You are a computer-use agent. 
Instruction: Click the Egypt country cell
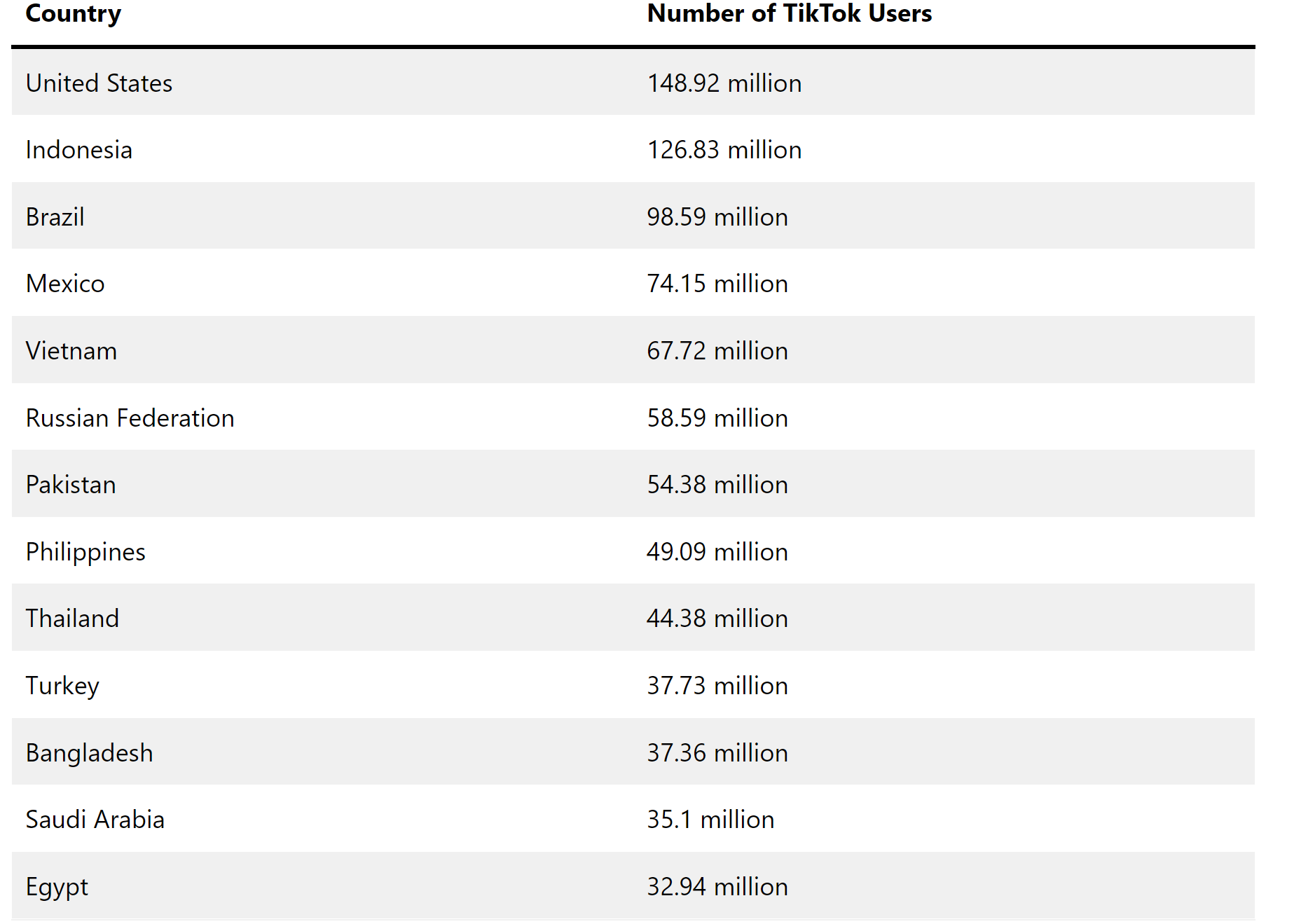point(57,887)
